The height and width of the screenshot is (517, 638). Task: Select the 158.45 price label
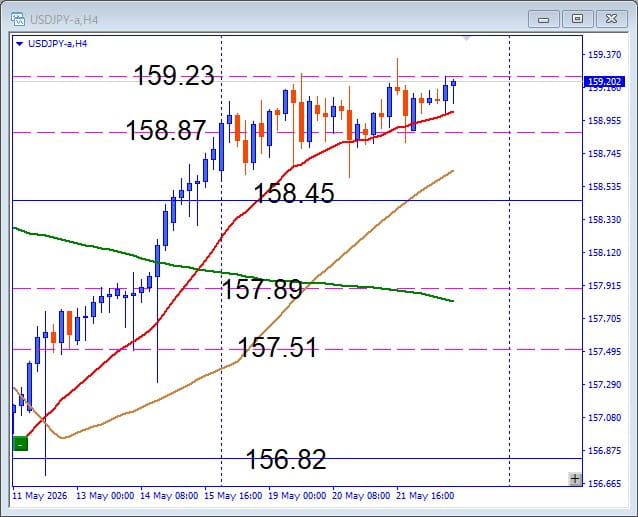(x=294, y=193)
